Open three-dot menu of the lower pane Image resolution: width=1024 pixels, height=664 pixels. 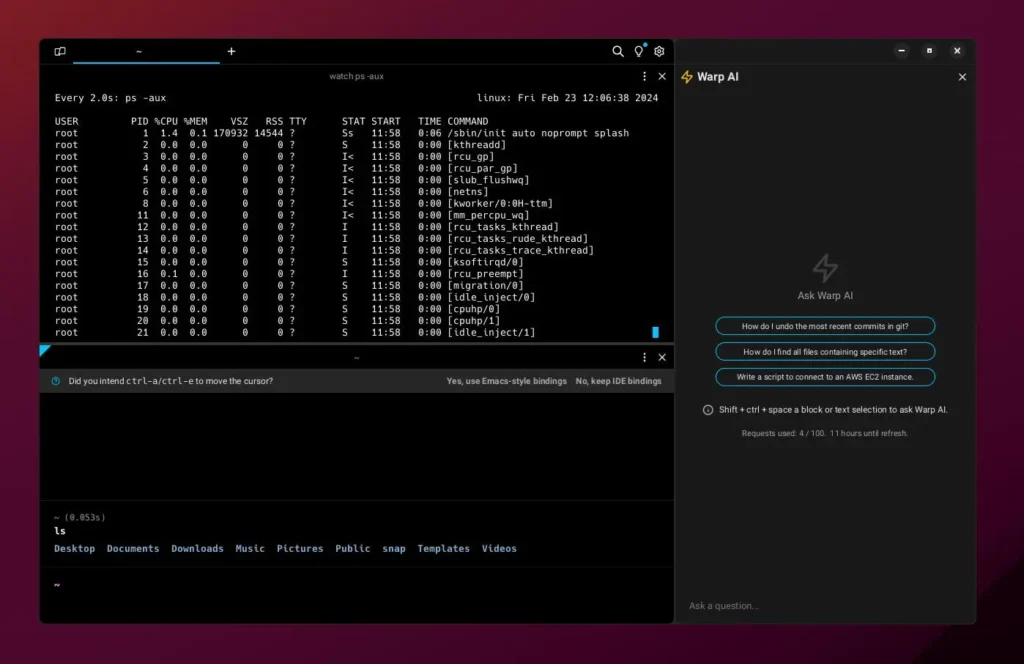645,357
